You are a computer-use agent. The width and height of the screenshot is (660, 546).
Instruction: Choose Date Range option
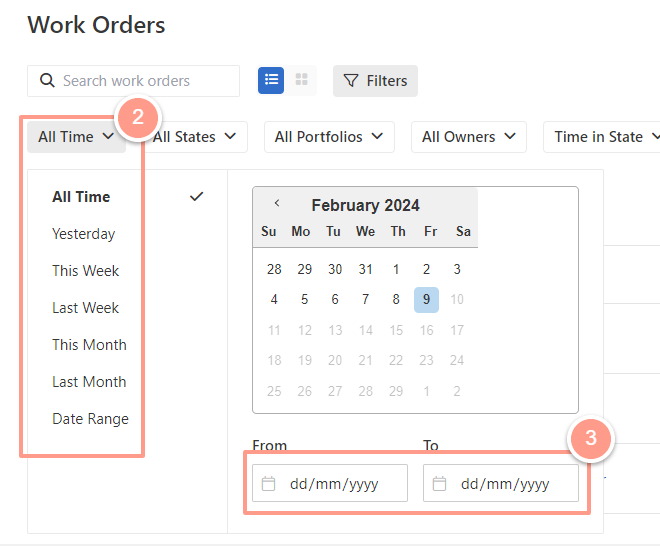(x=90, y=419)
